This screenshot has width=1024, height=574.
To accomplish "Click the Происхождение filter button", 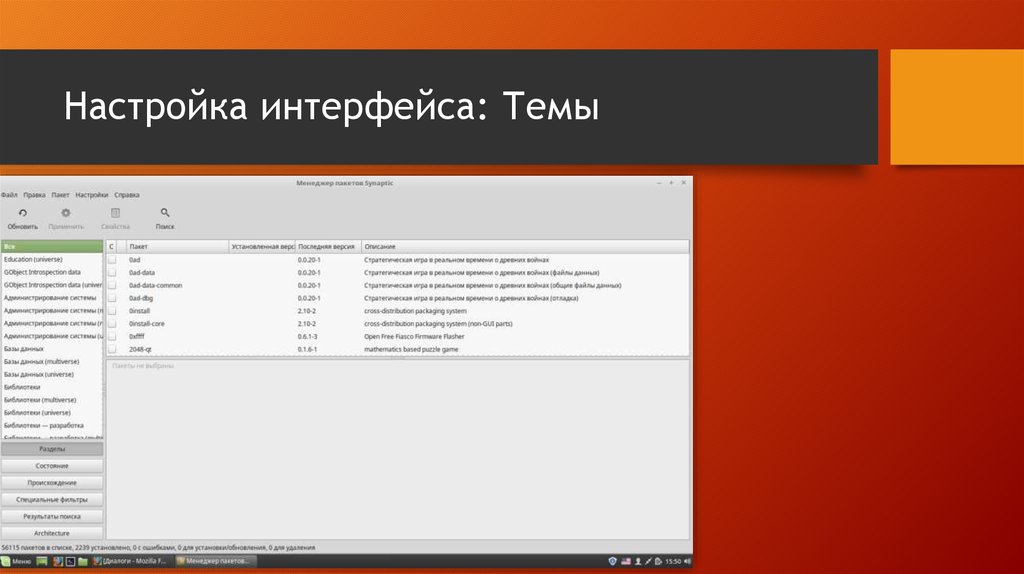I will (52, 483).
